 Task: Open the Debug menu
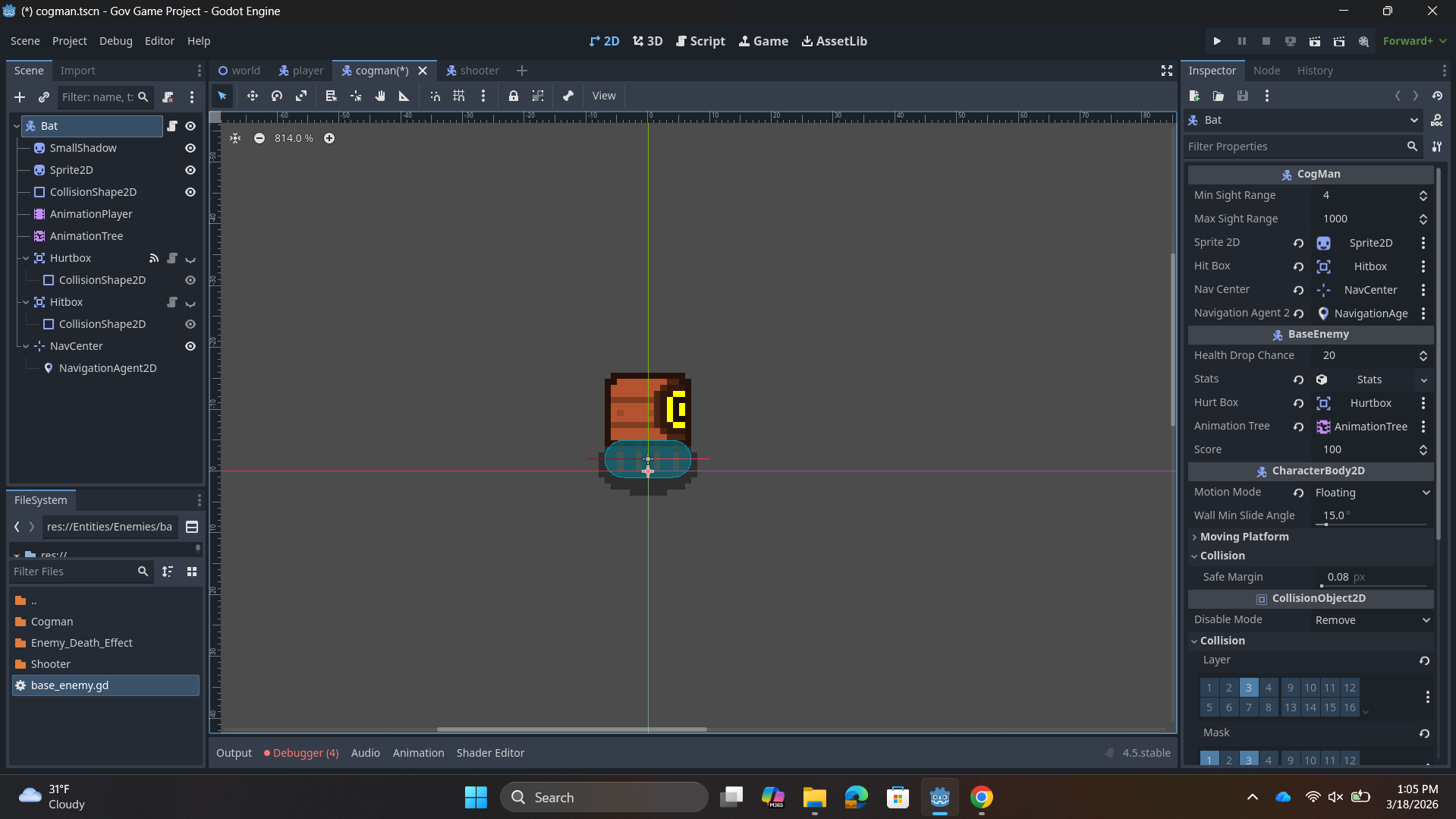(x=115, y=41)
